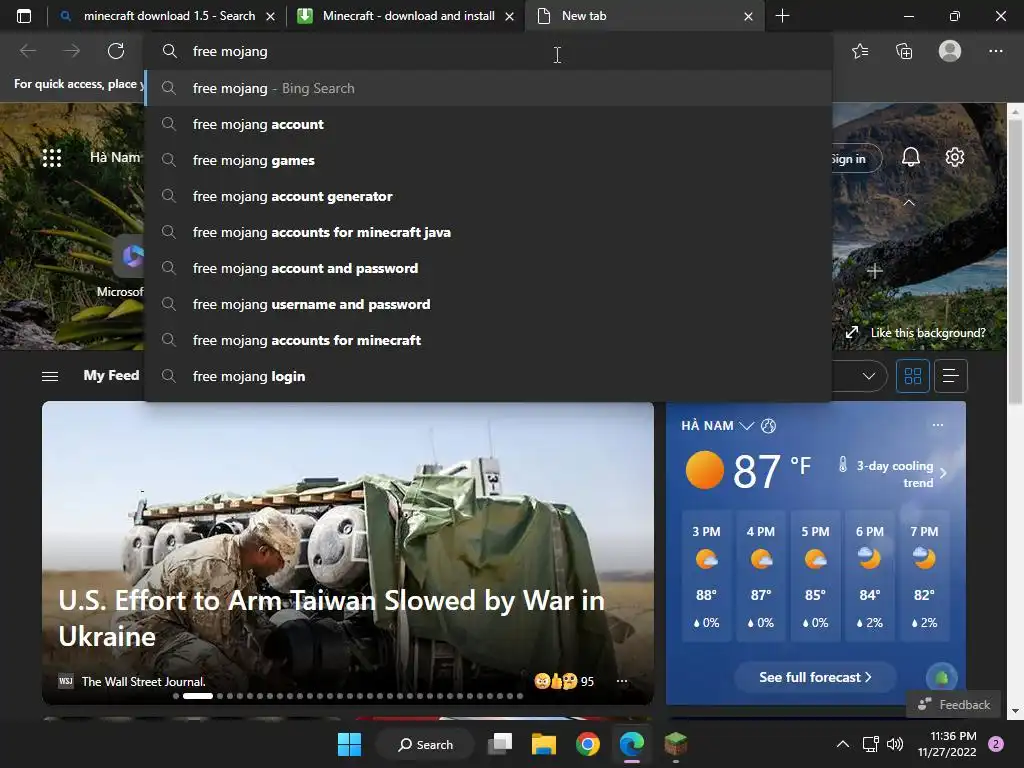Open the Favorites star icon
Image resolution: width=1024 pixels, height=768 pixels.
860,51
